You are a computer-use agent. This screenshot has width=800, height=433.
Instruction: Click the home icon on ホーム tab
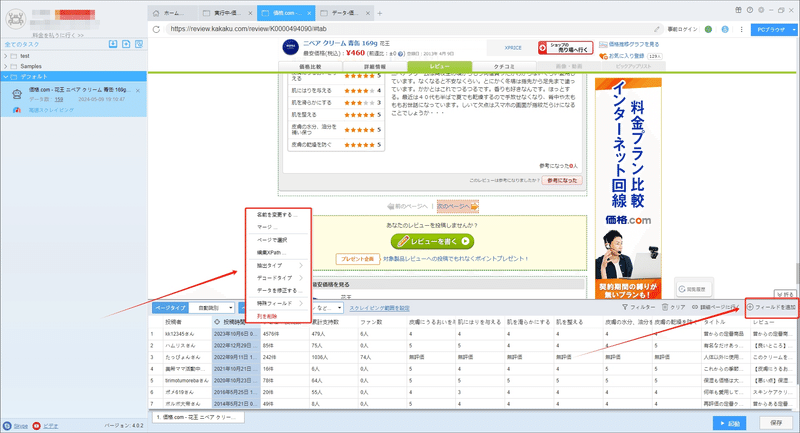[156, 13]
